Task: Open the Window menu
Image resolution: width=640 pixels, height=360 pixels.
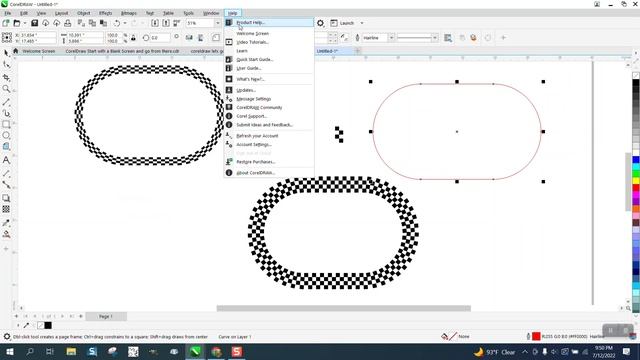Action: [x=211, y=13]
